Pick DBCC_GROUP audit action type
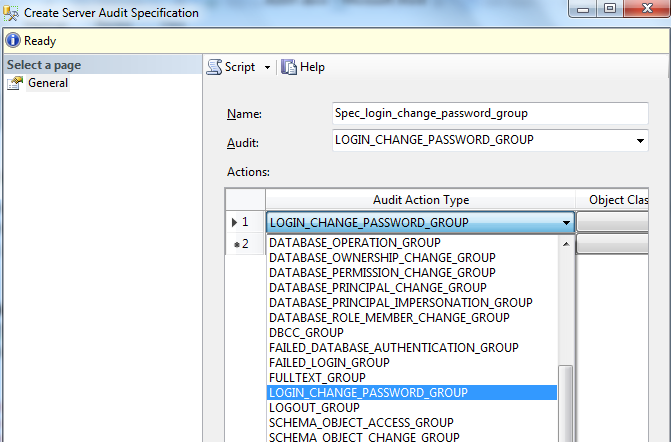671x442 pixels. click(x=306, y=332)
